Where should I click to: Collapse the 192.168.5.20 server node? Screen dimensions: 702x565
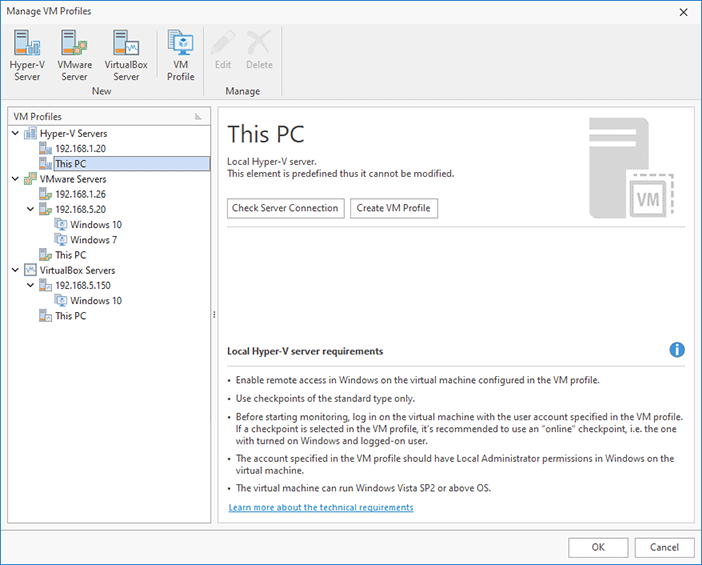[x=30, y=209]
